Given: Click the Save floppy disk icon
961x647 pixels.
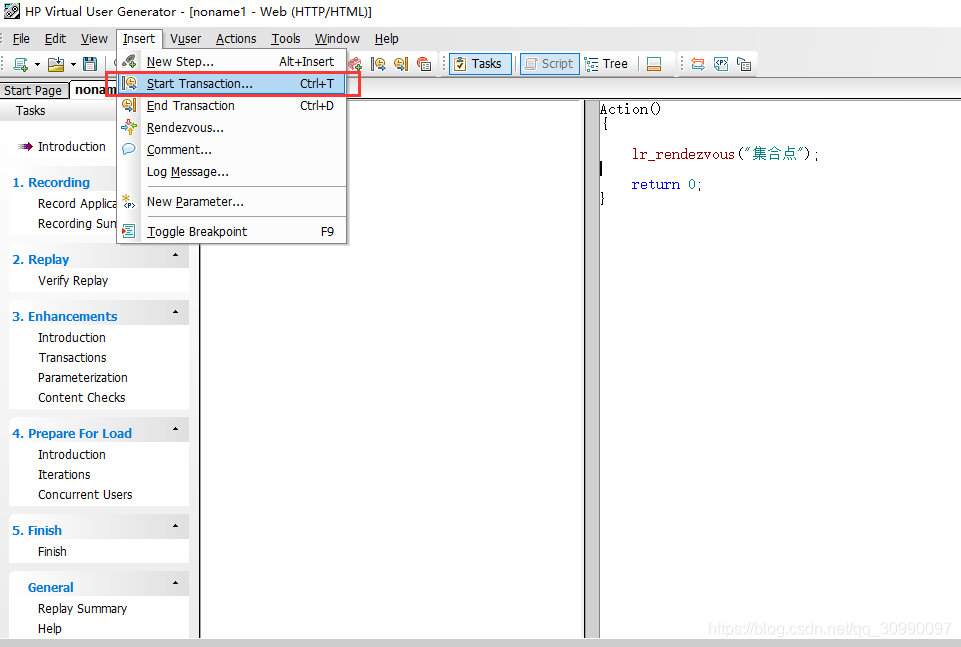Looking at the screenshot, I should [90, 64].
